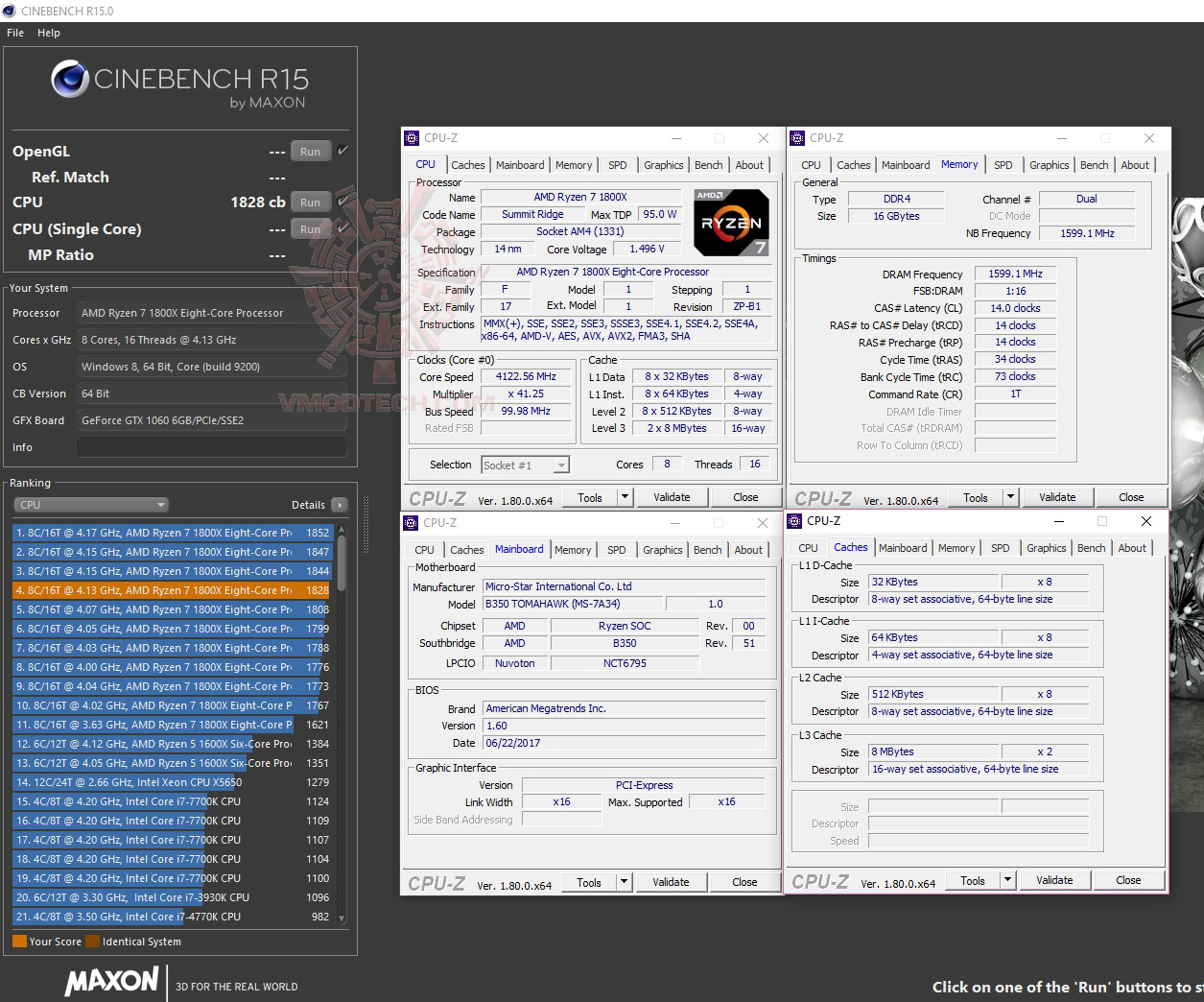This screenshot has height=1002, width=1204.
Task: Select highlighted ranking entry 4 at 4.13 GHz
Action: (172, 590)
